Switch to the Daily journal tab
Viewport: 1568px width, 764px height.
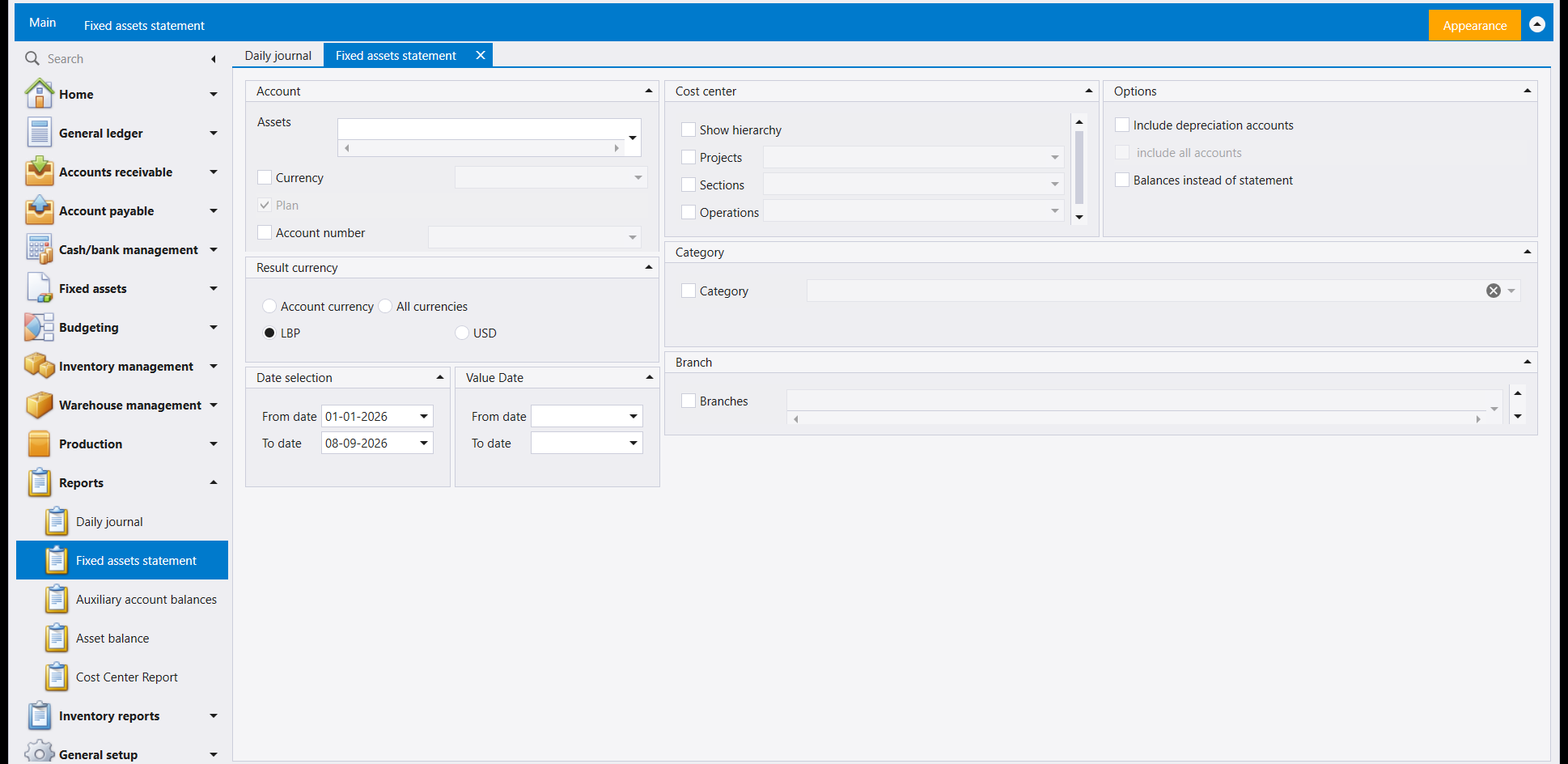pyautogui.click(x=278, y=55)
